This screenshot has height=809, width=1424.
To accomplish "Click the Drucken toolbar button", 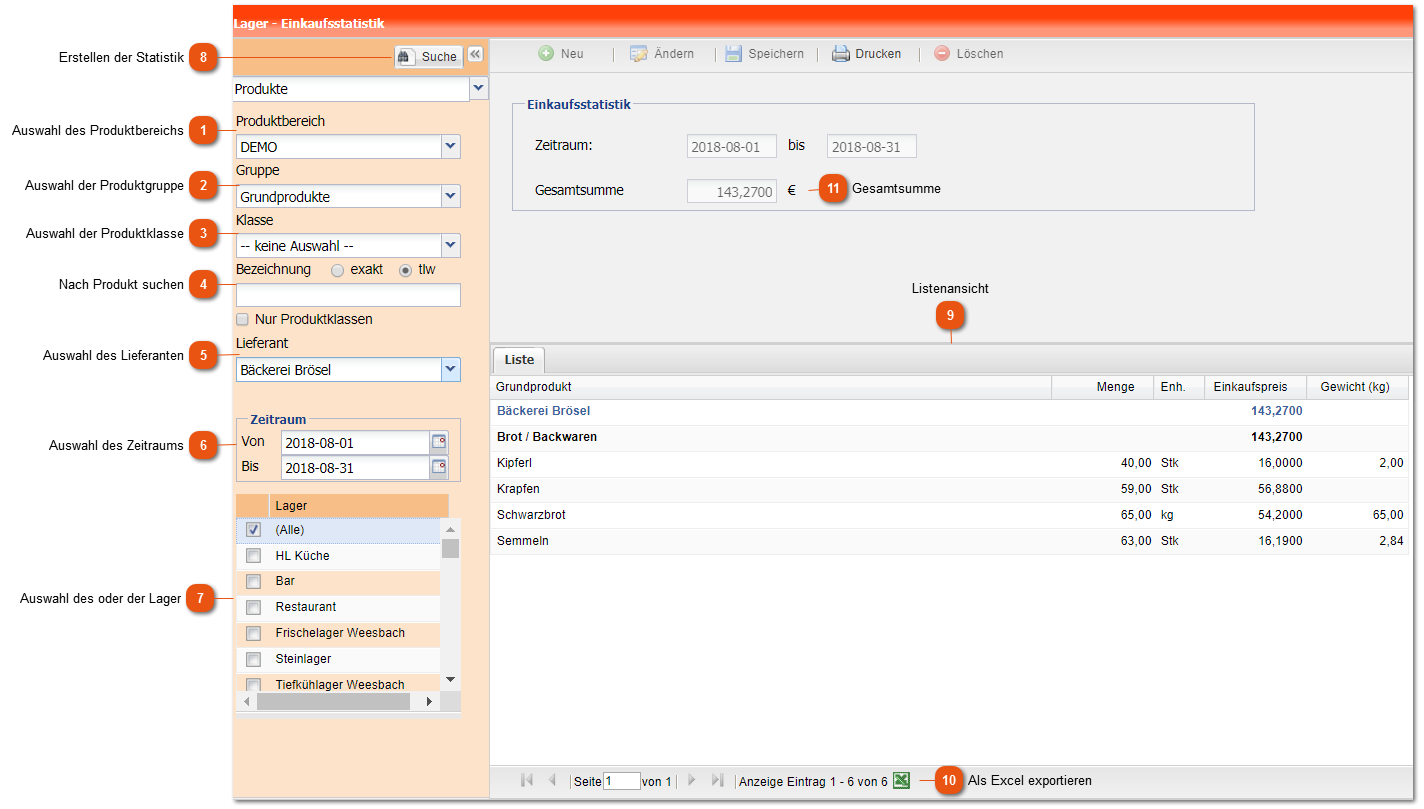I will click(867, 54).
